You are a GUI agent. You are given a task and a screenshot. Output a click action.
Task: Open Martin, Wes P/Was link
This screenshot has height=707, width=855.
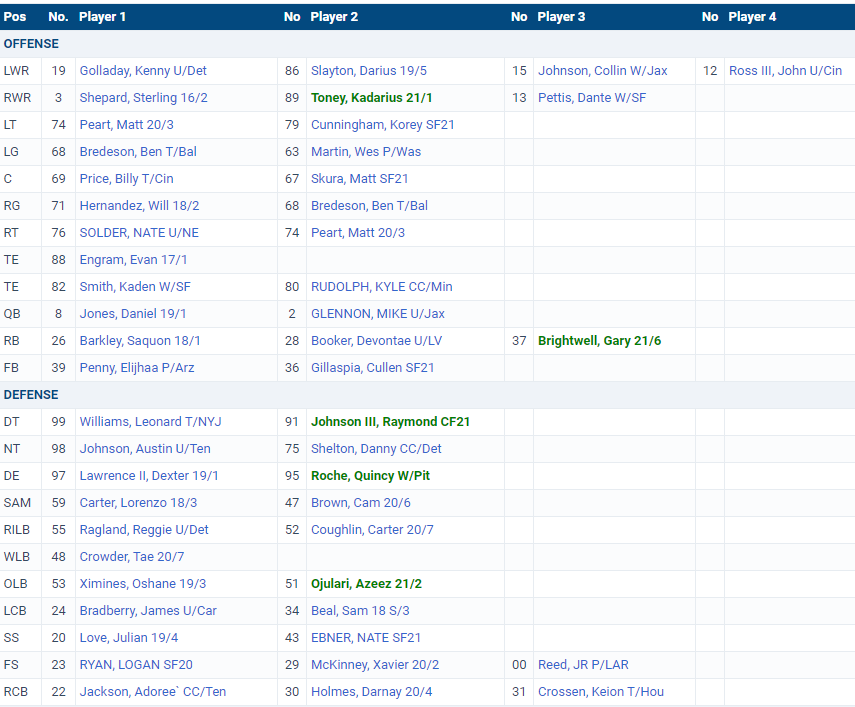click(366, 152)
